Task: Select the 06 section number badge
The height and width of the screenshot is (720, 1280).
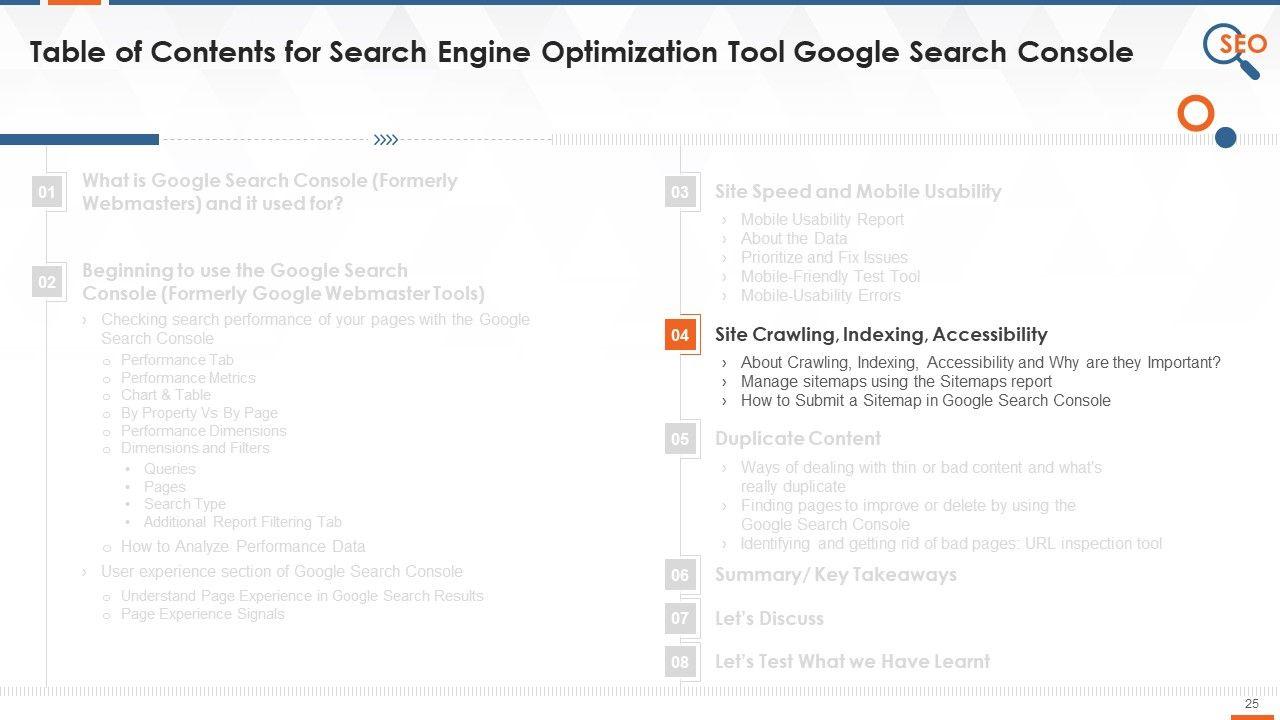Action: coord(680,575)
